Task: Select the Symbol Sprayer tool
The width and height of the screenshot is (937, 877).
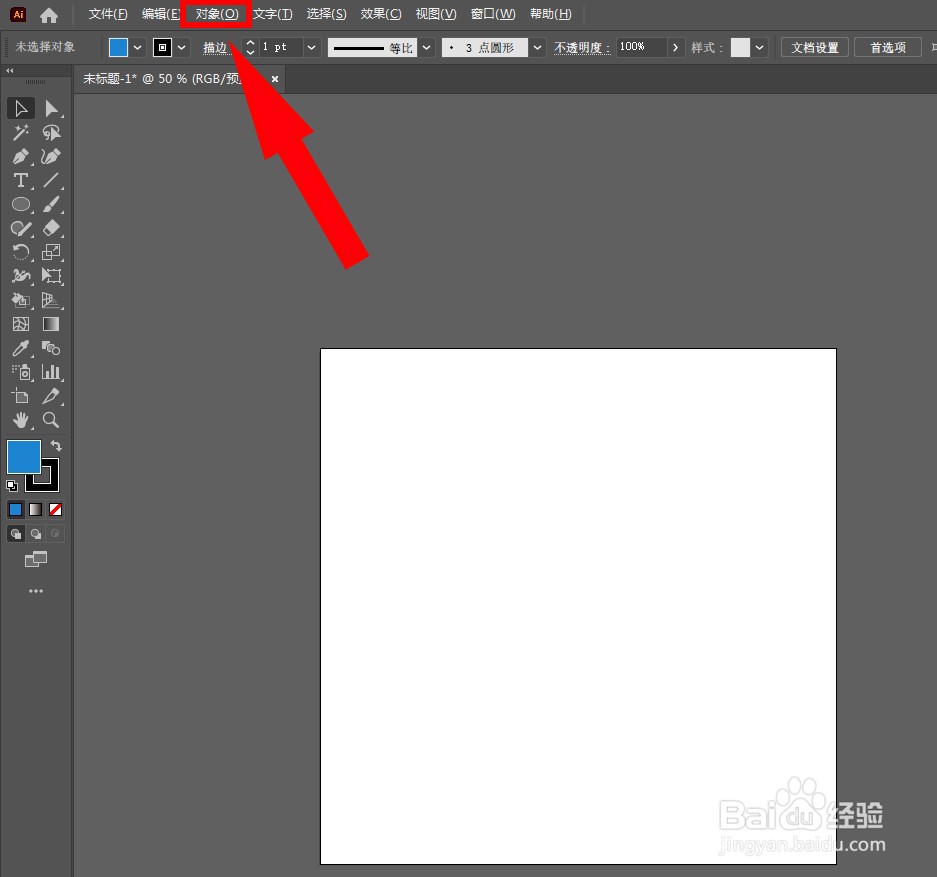Action: (21, 372)
